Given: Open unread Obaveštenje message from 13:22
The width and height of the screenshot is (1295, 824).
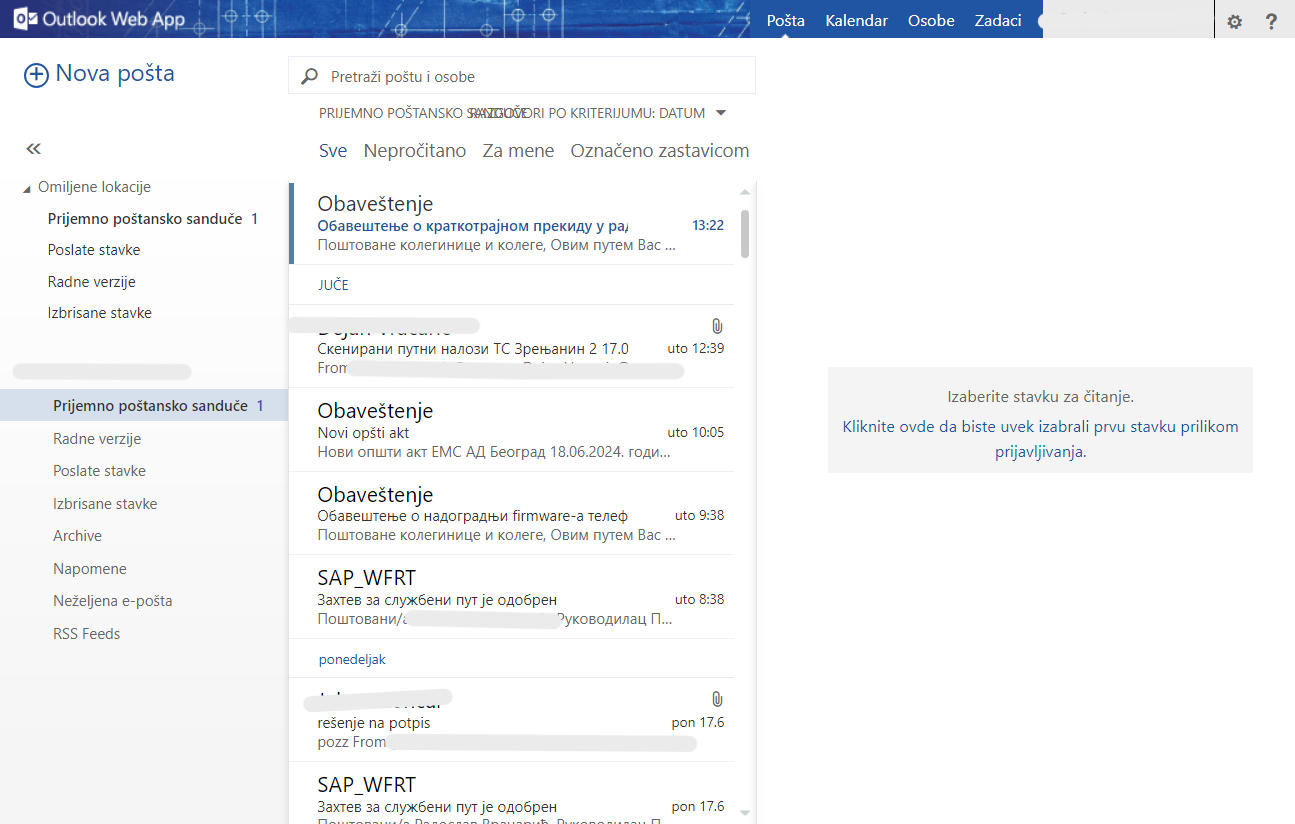Looking at the screenshot, I should click(511, 224).
